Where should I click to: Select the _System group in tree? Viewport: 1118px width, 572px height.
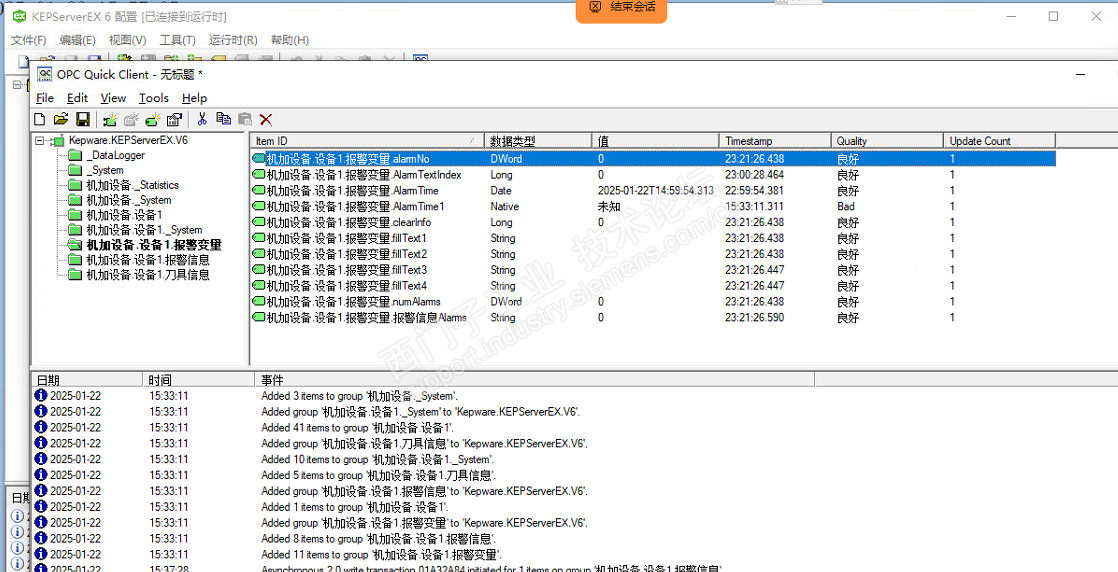[104, 170]
